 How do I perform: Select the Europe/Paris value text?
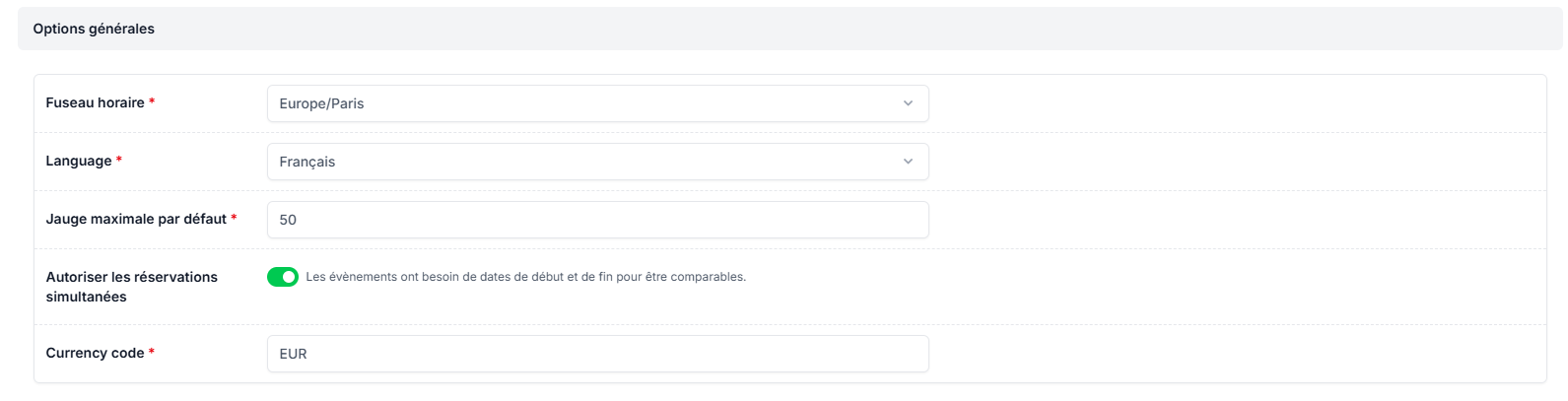coord(321,103)
